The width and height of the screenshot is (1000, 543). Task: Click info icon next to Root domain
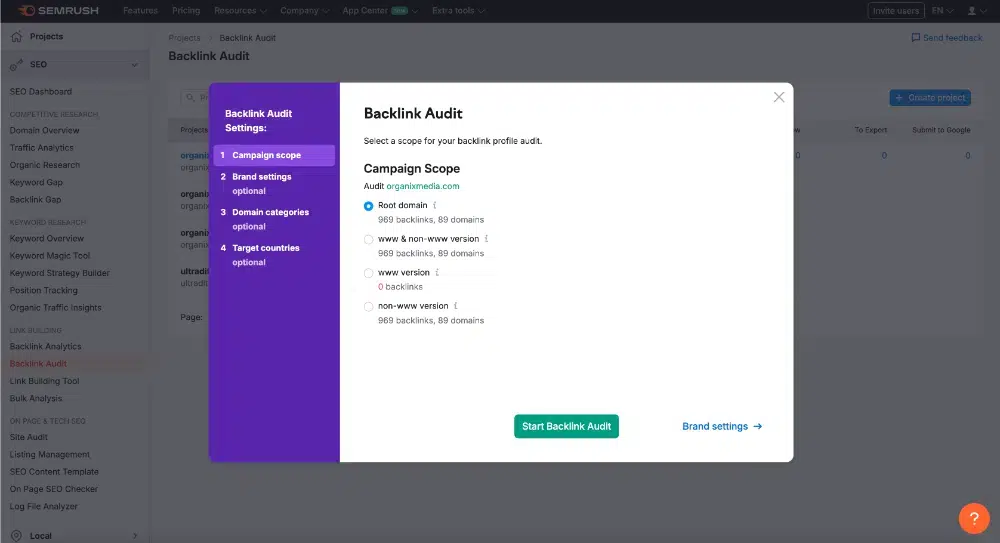point(435,205)
